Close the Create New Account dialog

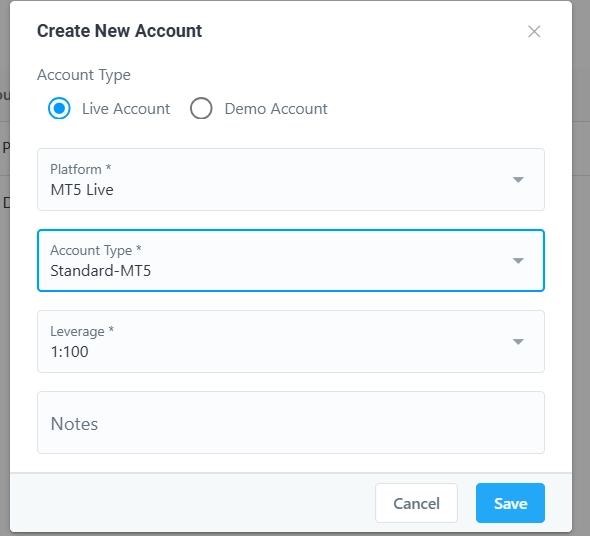(534, 32)
